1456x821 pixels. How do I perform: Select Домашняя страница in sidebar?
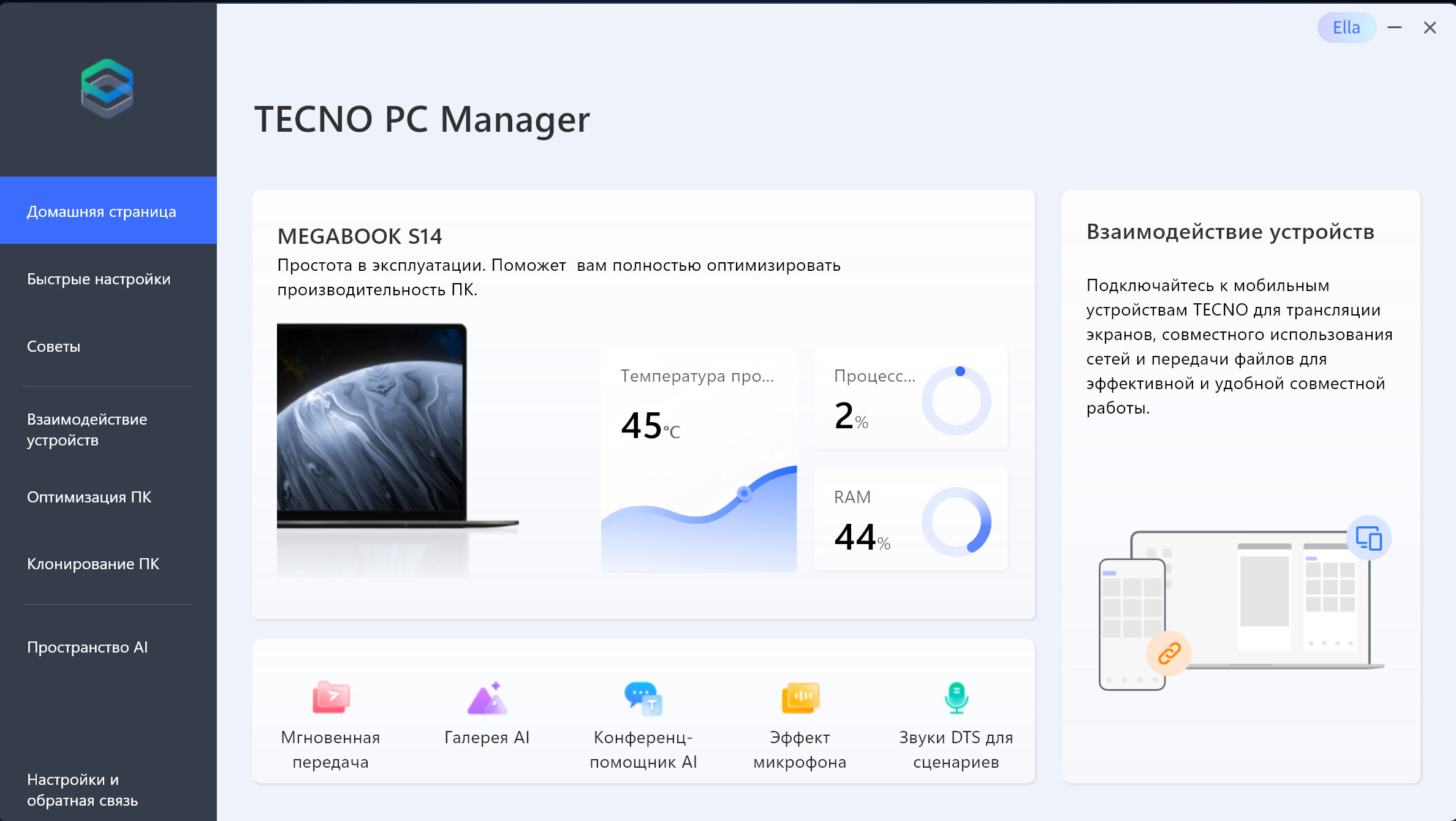(102, 211)
